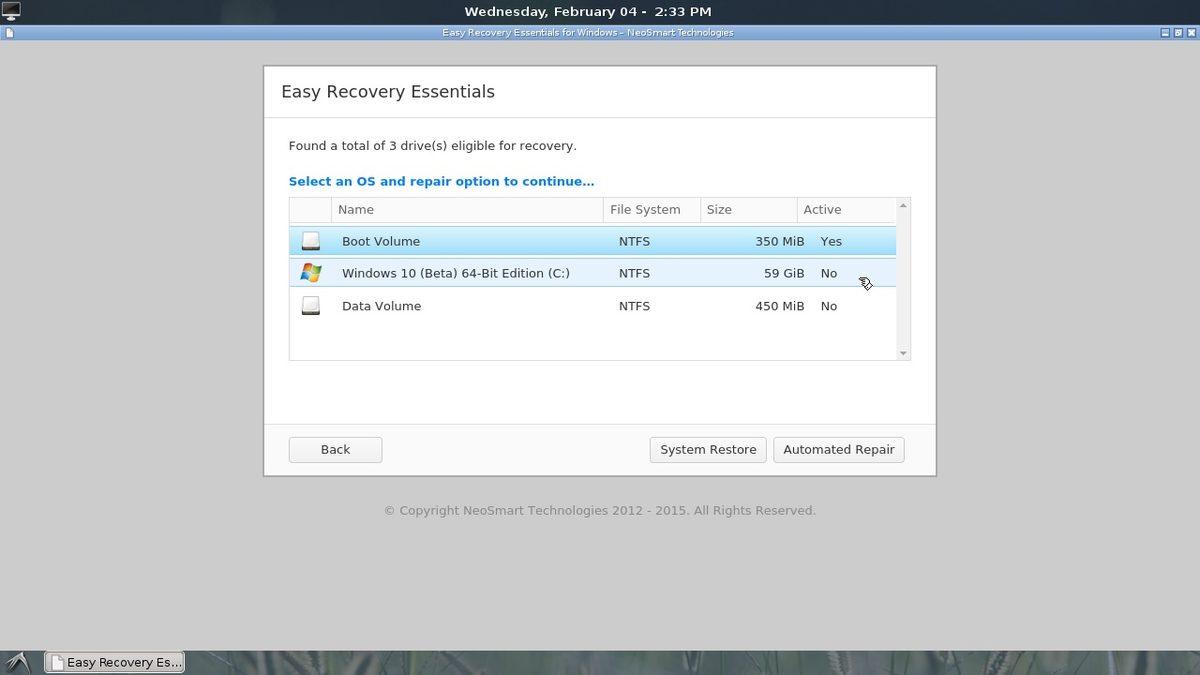The height and width of the screenshot is (675, 1200).
Task: Click the Boot Volume drive icon
Action: click(x=311, y=241)
